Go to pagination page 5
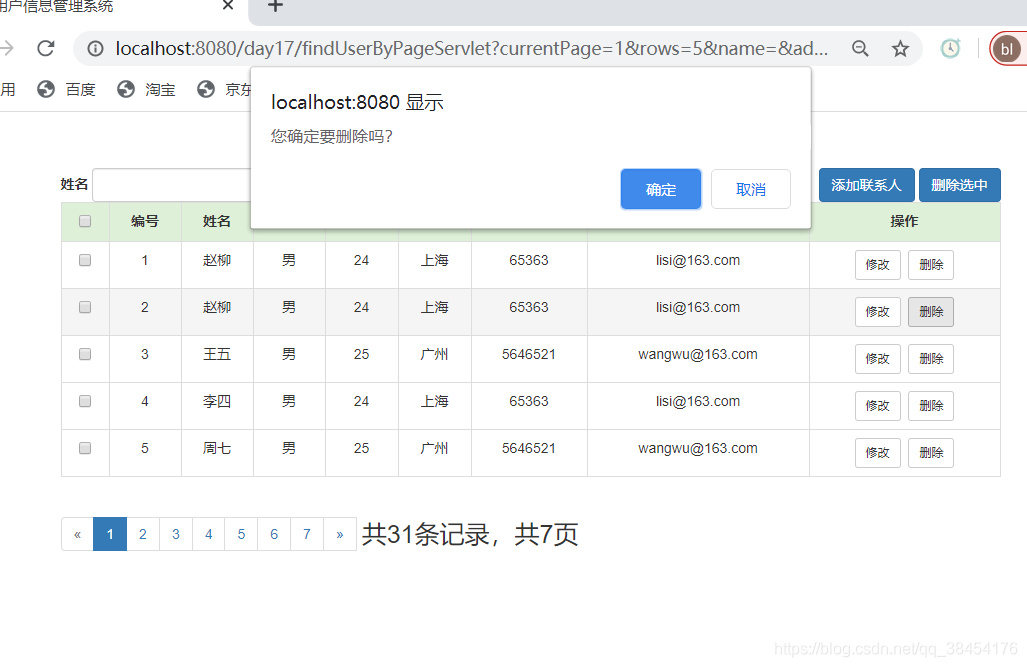Screen dimensions: 1027x667 click(241, 534)
